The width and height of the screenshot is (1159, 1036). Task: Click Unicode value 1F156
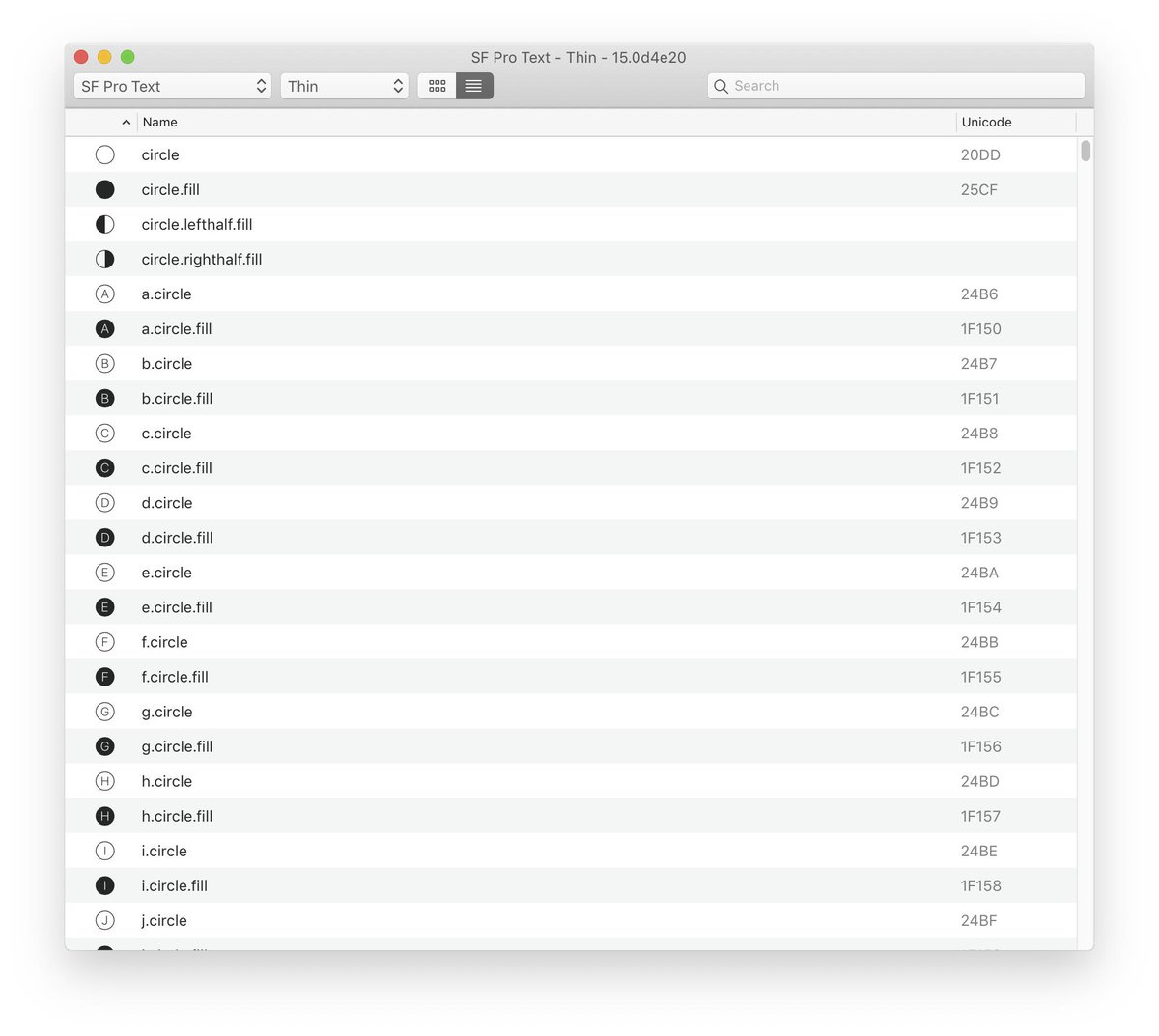[981, 745]
